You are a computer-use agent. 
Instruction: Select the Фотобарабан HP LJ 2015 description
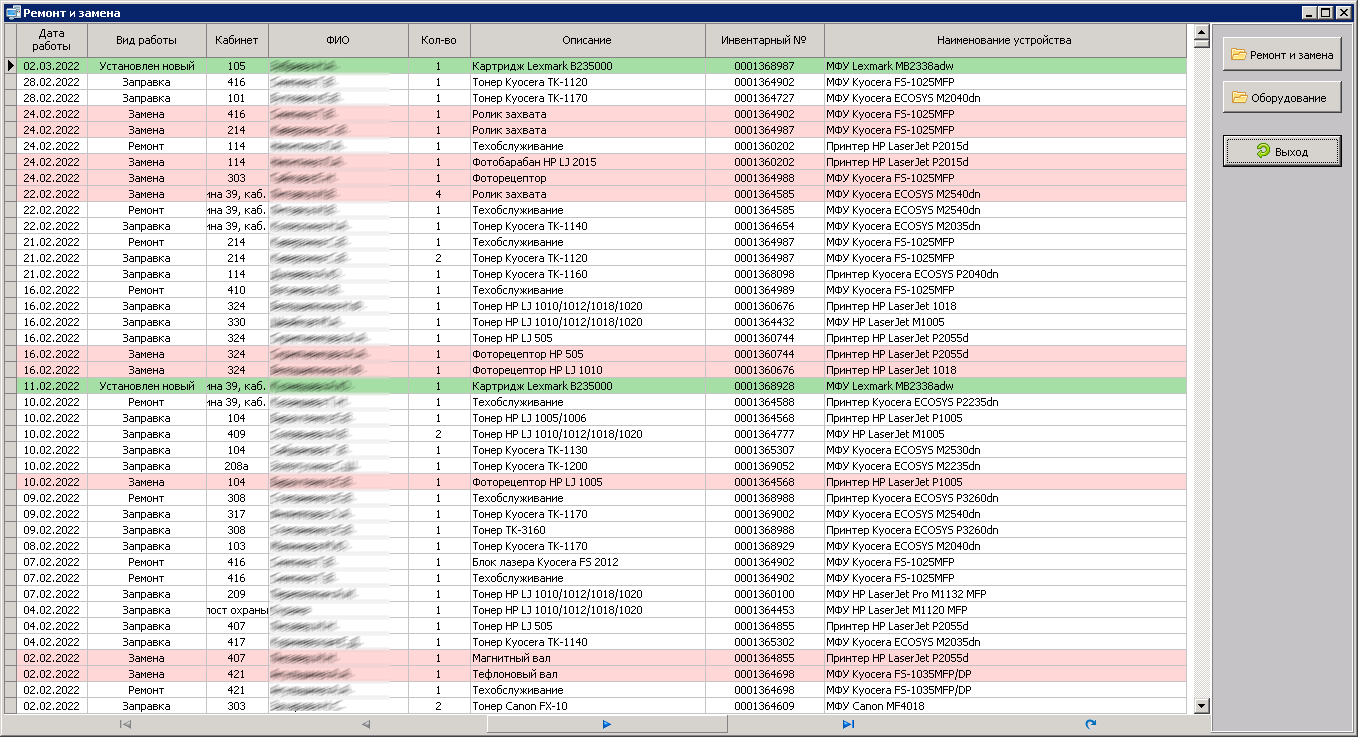587,162
